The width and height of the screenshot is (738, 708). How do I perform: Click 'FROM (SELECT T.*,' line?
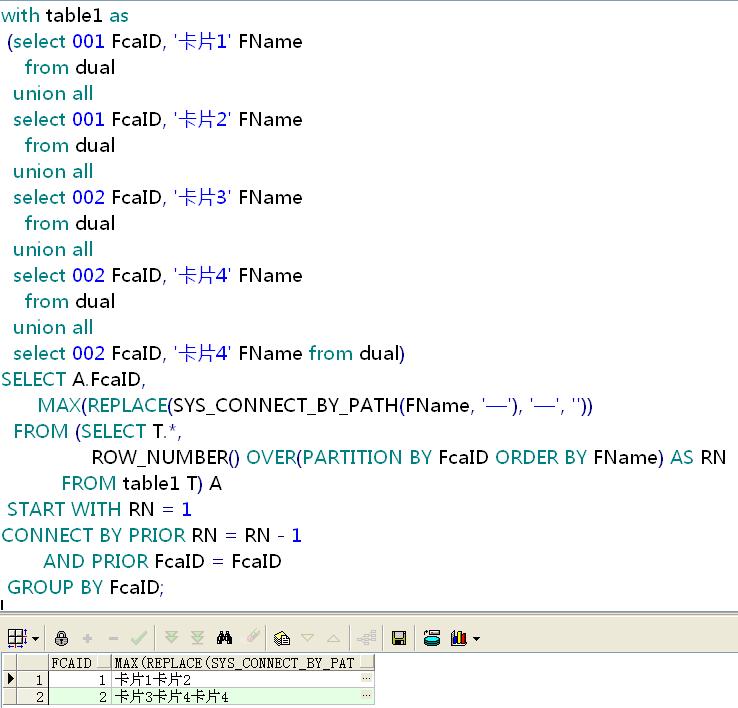97,431
